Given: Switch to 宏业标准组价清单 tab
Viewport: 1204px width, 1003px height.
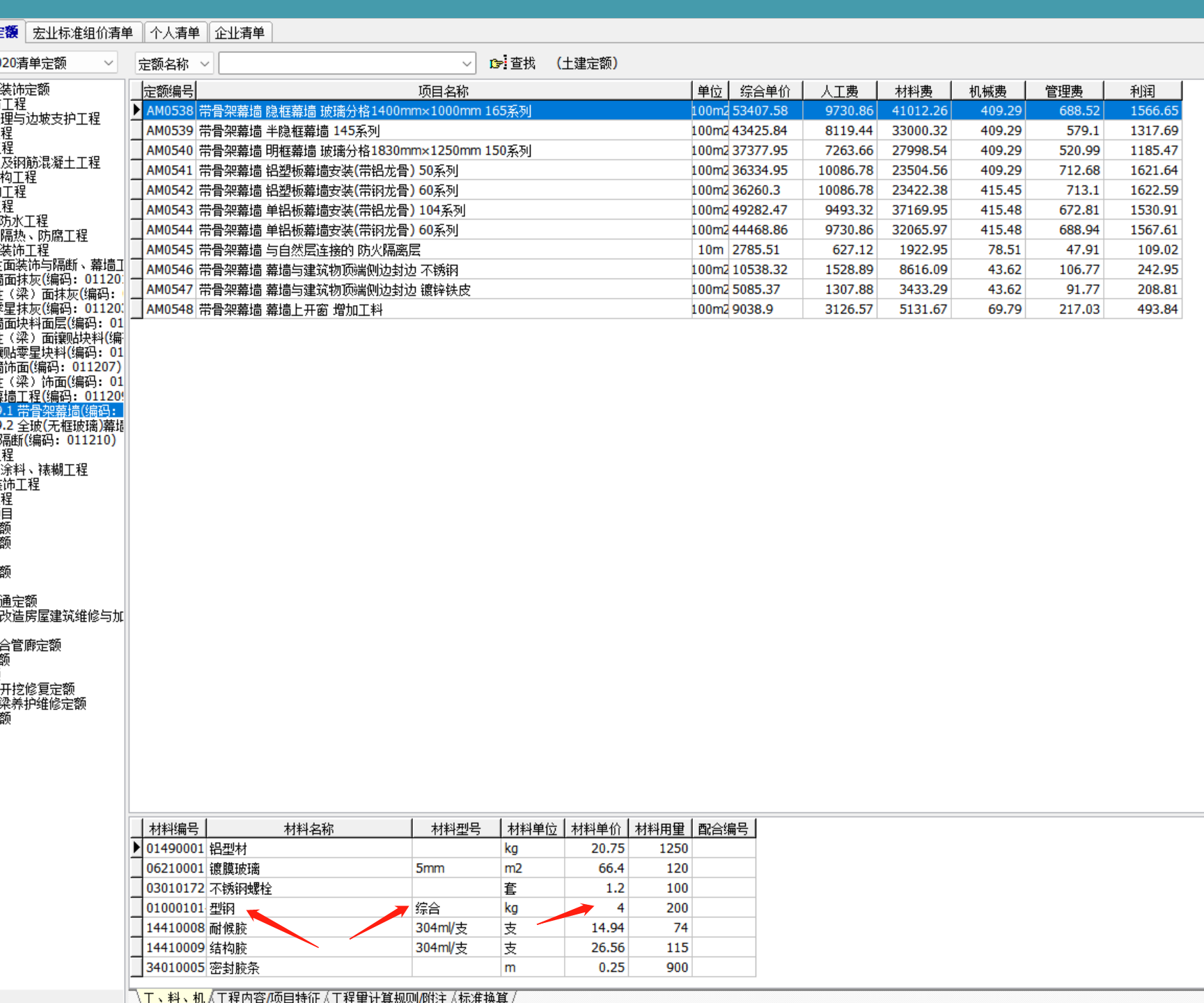Looking at the screenshot, I should tap(83, 33).
